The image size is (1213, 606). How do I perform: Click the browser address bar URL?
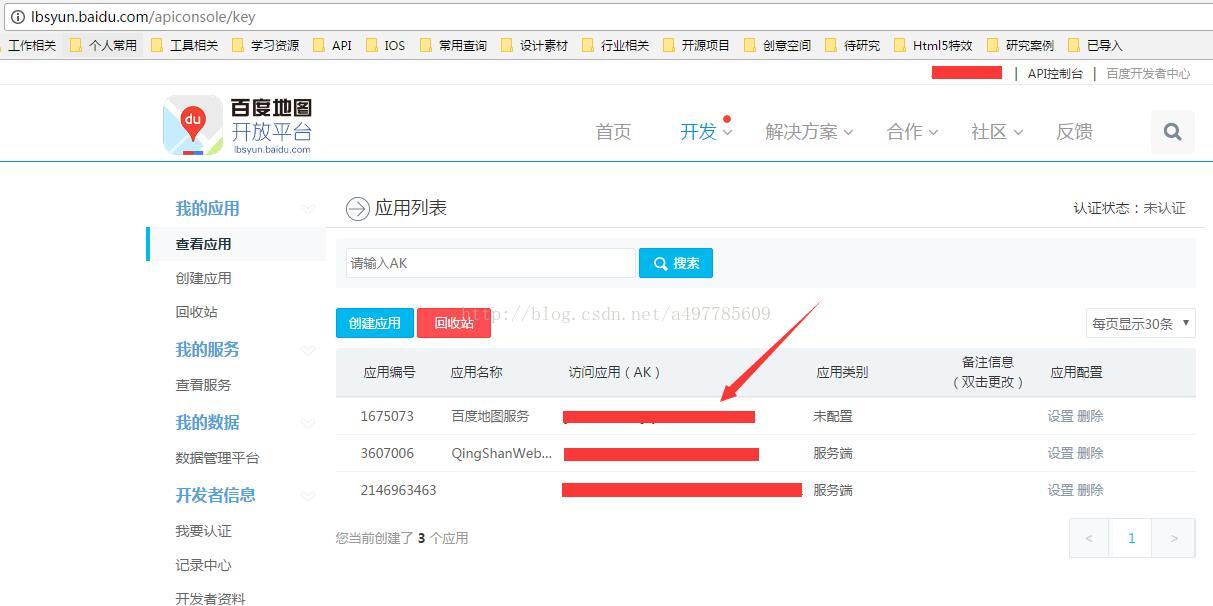[x=143, y=17]
